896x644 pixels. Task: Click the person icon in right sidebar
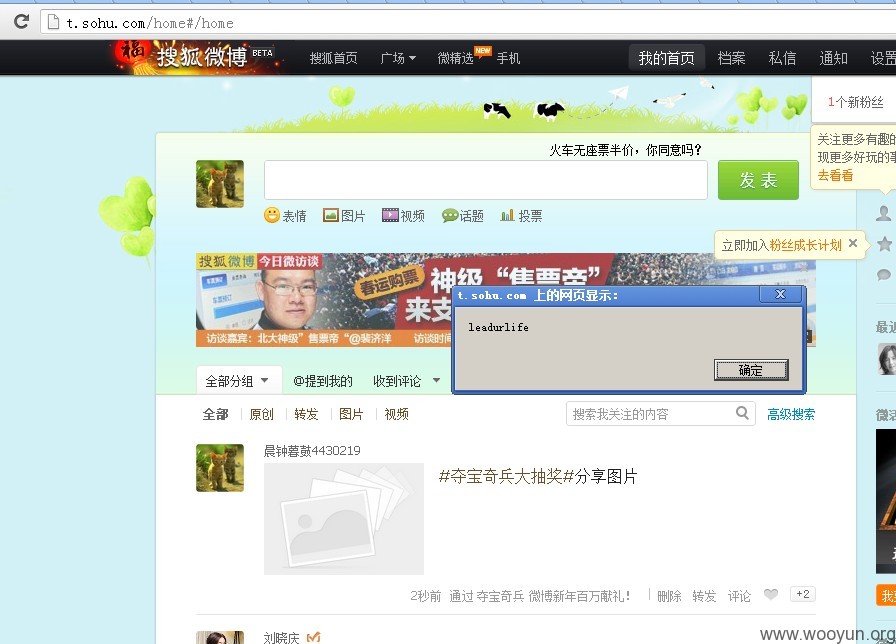pyautogui.click(x=883, y=214)
